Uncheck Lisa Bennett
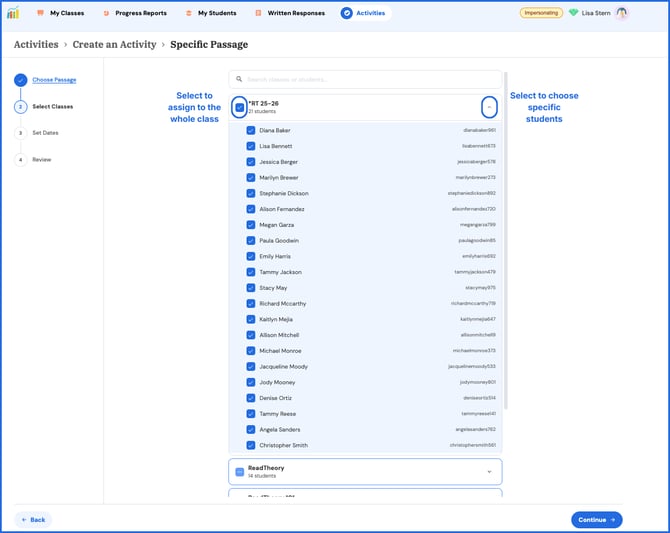The height and width of the screenshot is (533, 670). (251, 146)
